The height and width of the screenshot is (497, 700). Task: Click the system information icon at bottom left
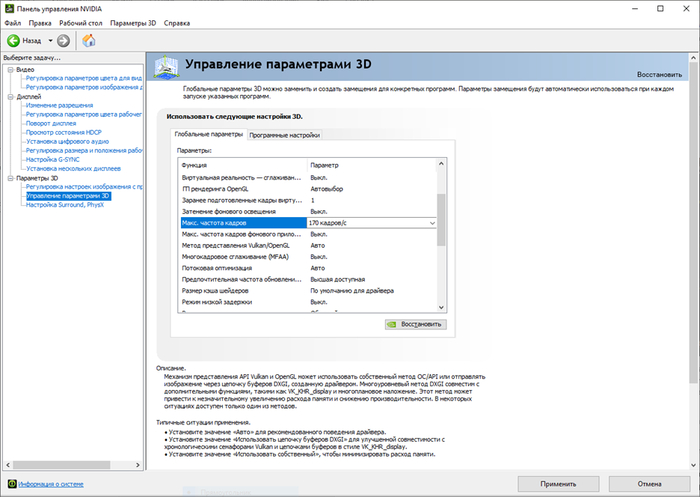(x=9, y=483)
